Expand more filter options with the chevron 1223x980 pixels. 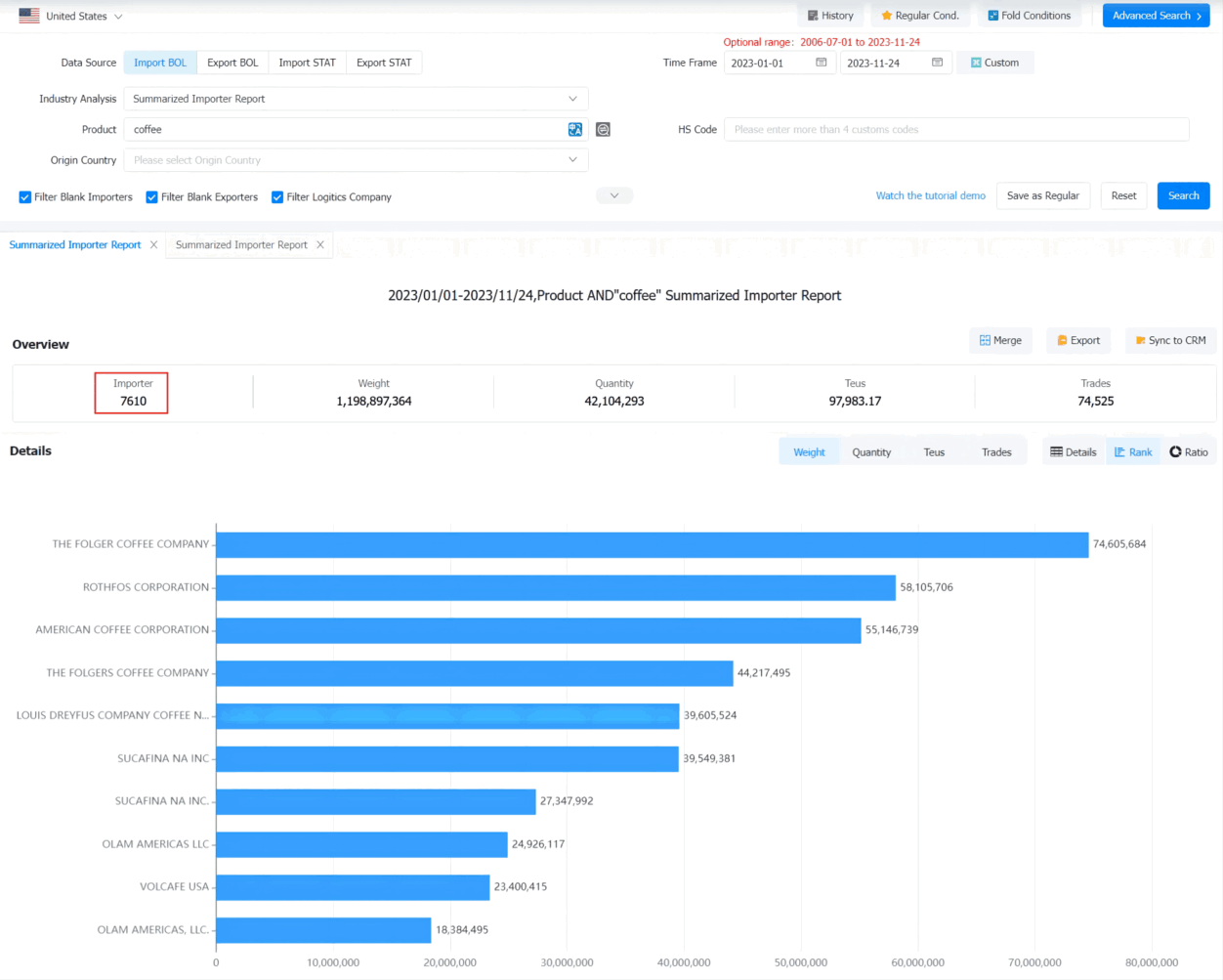click(614, 195)
